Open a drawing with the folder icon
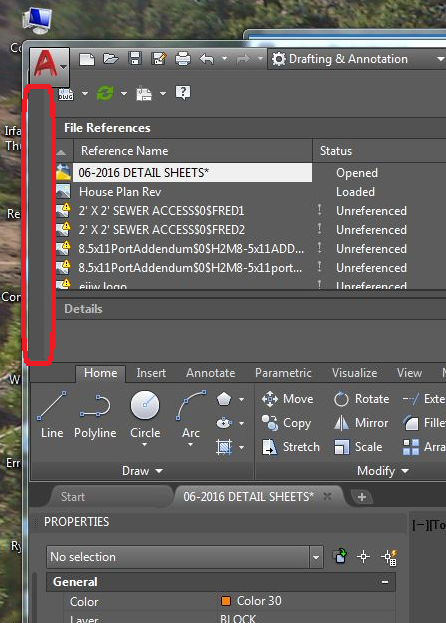The width and height of the screenshot is (446, 623). [111, 59]
